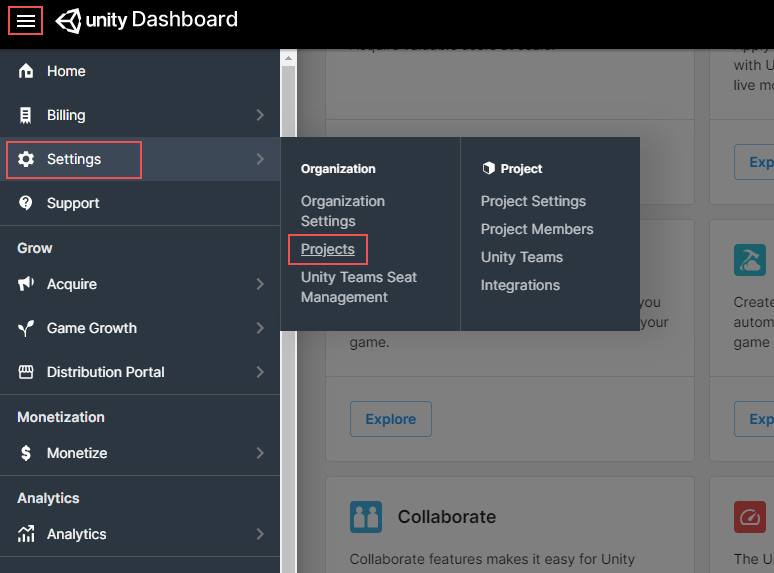This screenshot has width=774, height=573.
Task: Open Organization Settings link
Action: (x=343, y=211)
